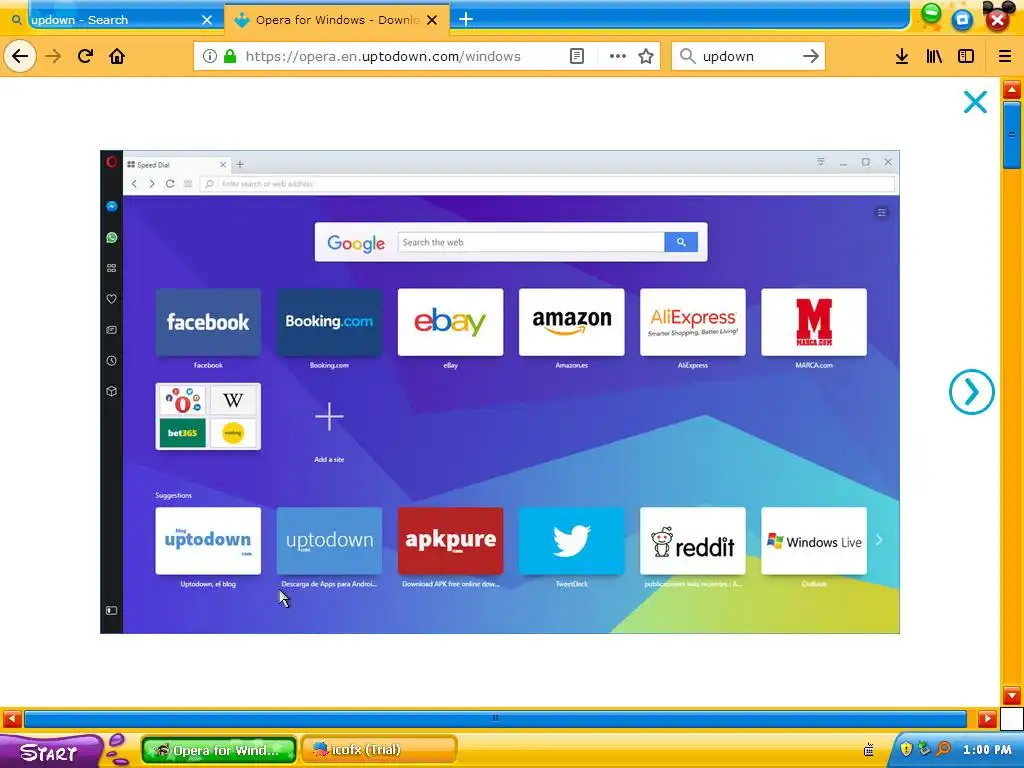Click the vertical scrollbar down arrow
This screenshot has width=1024, height=768.
pos(1012,696)
